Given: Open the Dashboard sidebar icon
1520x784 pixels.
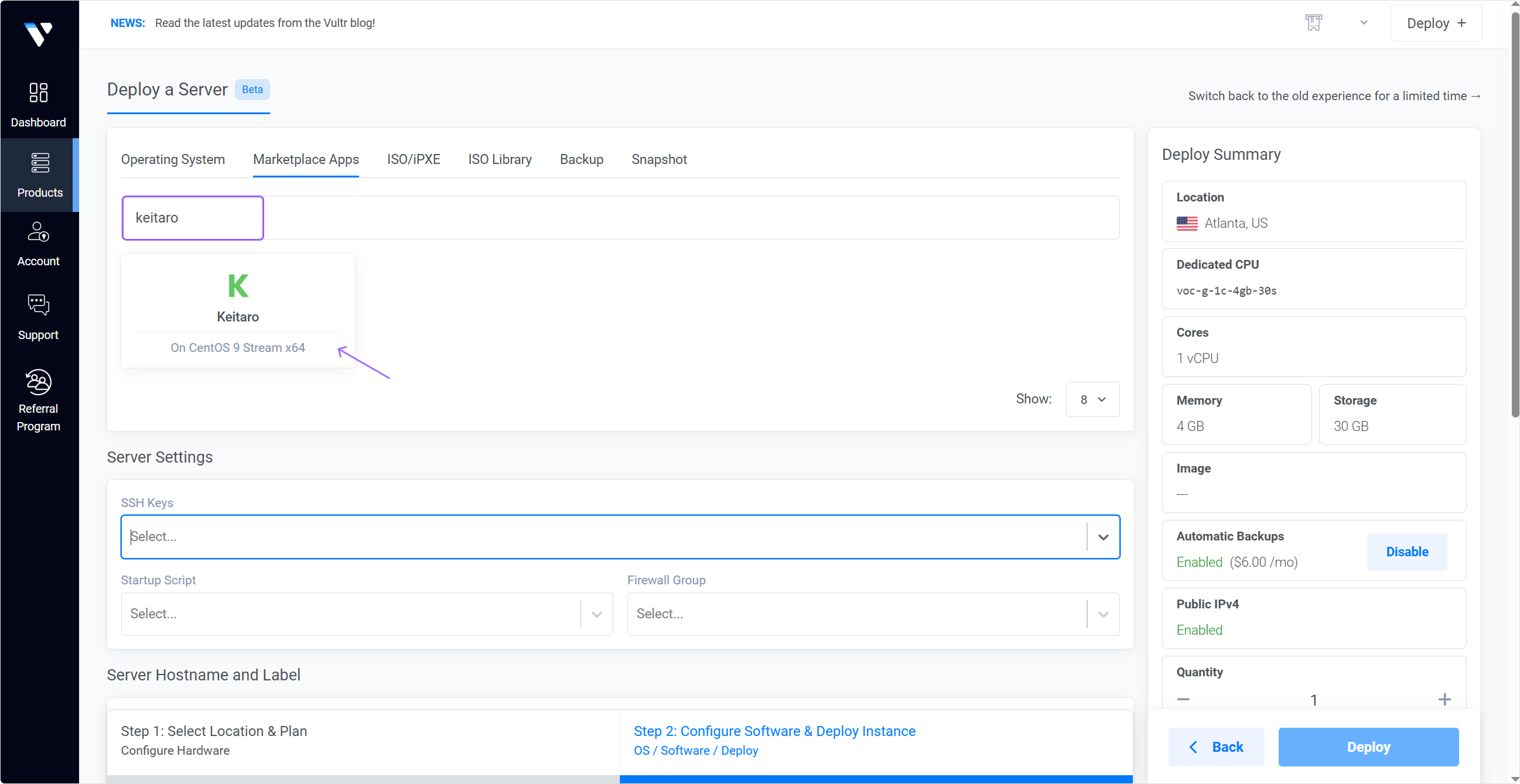Looking at the screenshot, I should (x=38, y=93).
